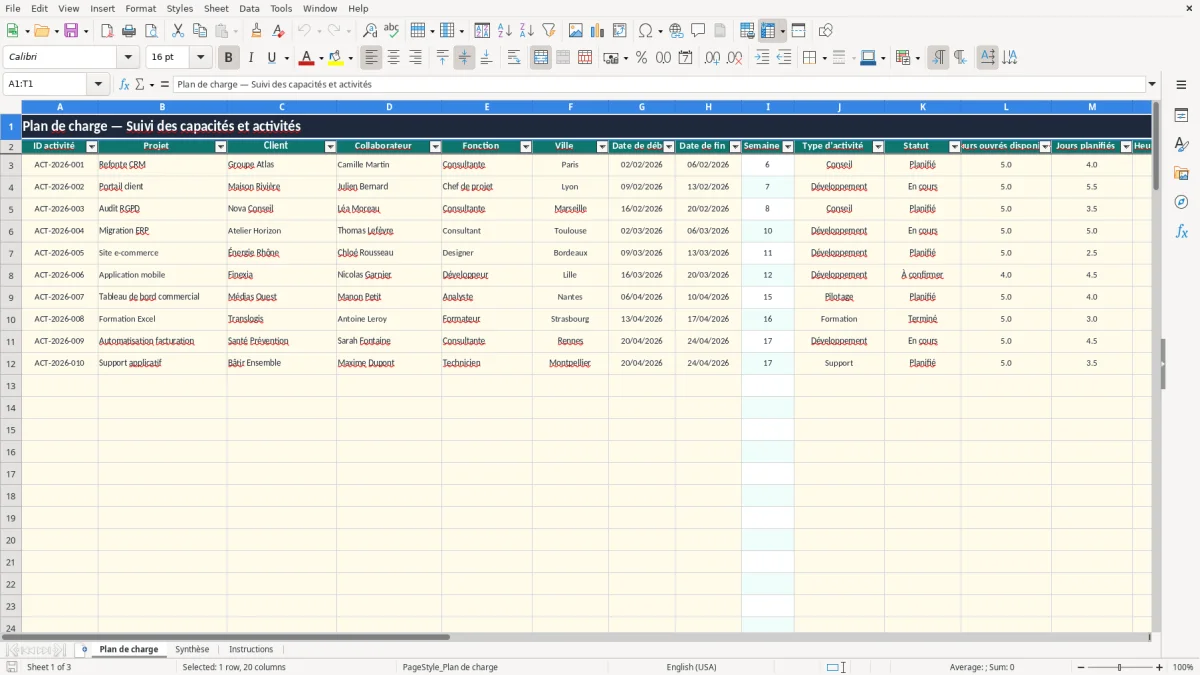This screenshot has height=675, width=1200.
Task: Open the File menu
Action: pos(13,8)
